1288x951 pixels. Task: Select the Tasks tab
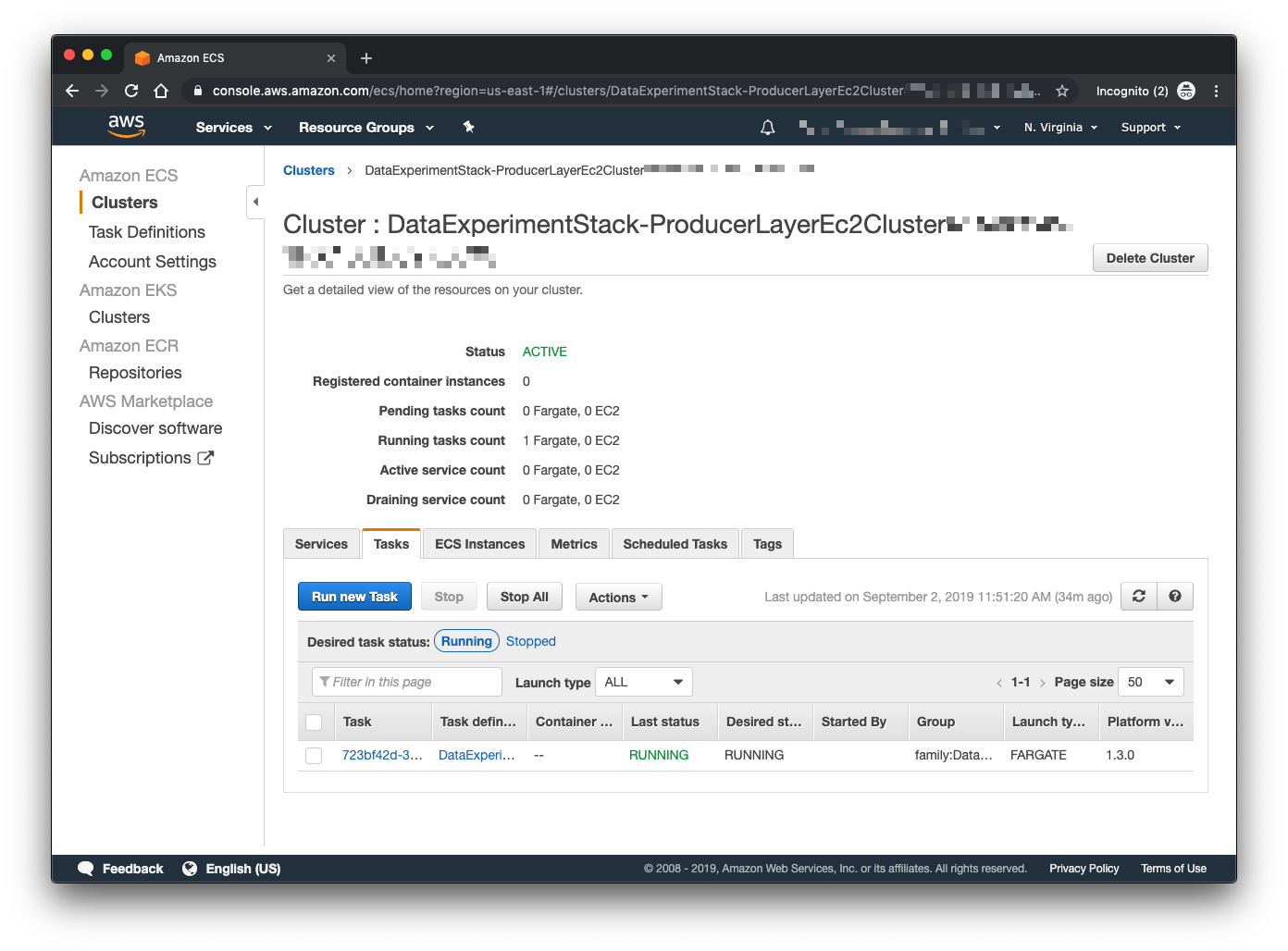click(x=391, y=544)
